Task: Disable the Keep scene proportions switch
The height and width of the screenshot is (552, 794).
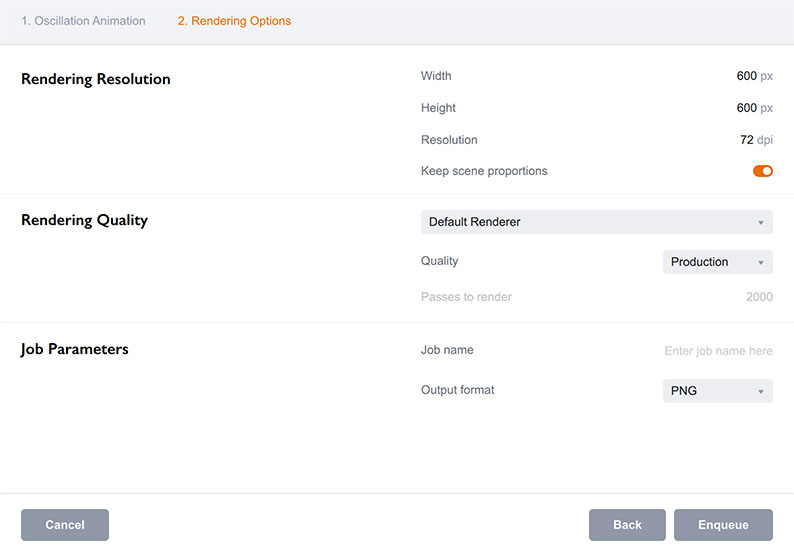Action: (762, 171)
